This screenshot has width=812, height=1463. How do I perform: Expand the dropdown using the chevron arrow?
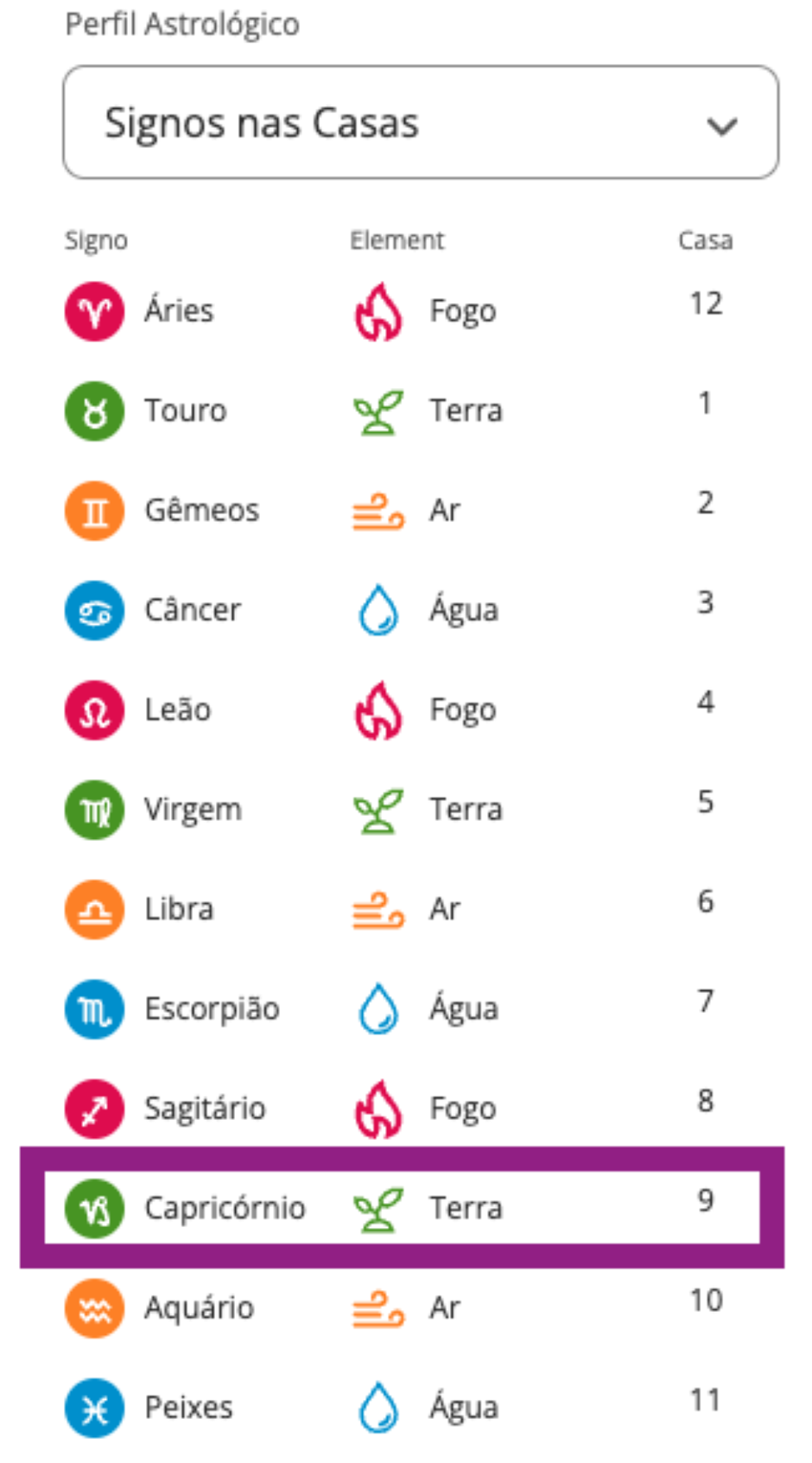coord(722,126)
